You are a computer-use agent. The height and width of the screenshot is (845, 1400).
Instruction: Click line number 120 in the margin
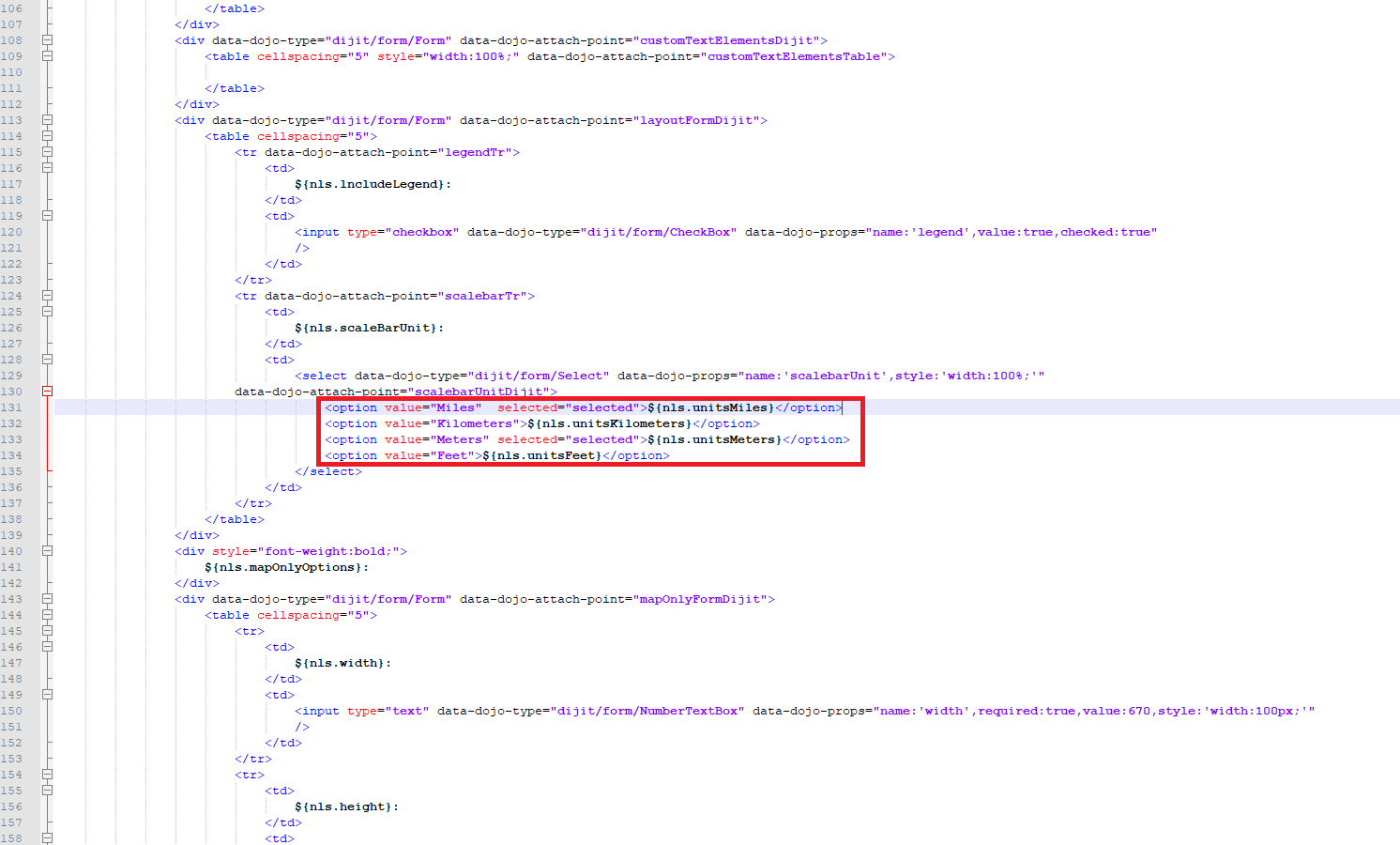[11, 232]
